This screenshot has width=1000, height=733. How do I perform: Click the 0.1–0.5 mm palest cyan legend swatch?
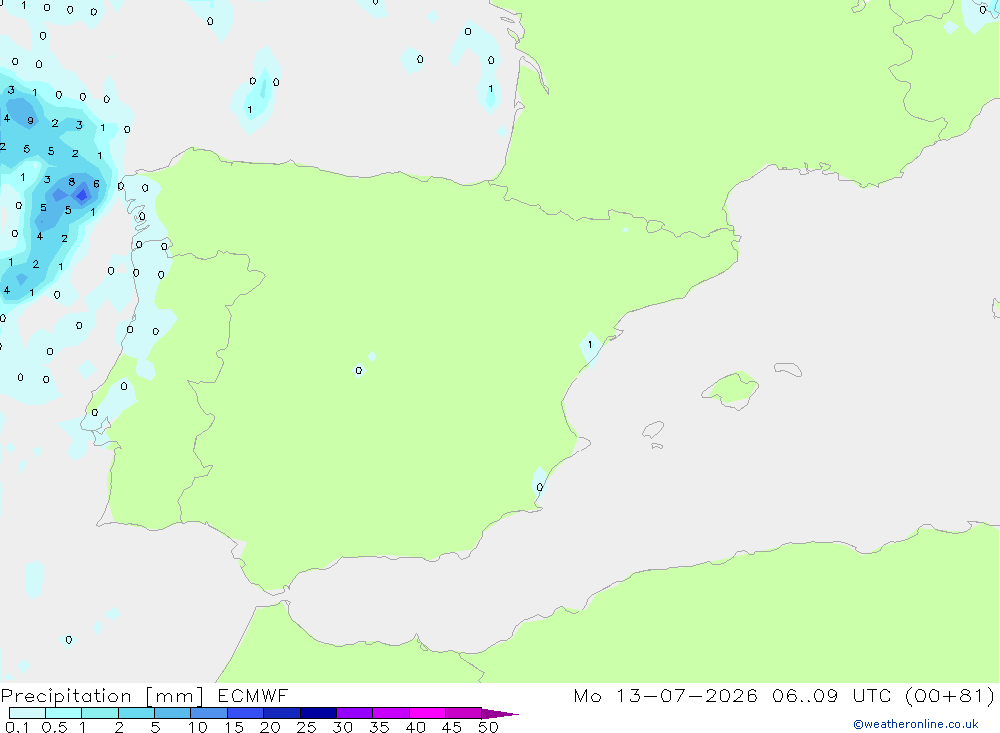click(x=27, y=713)
